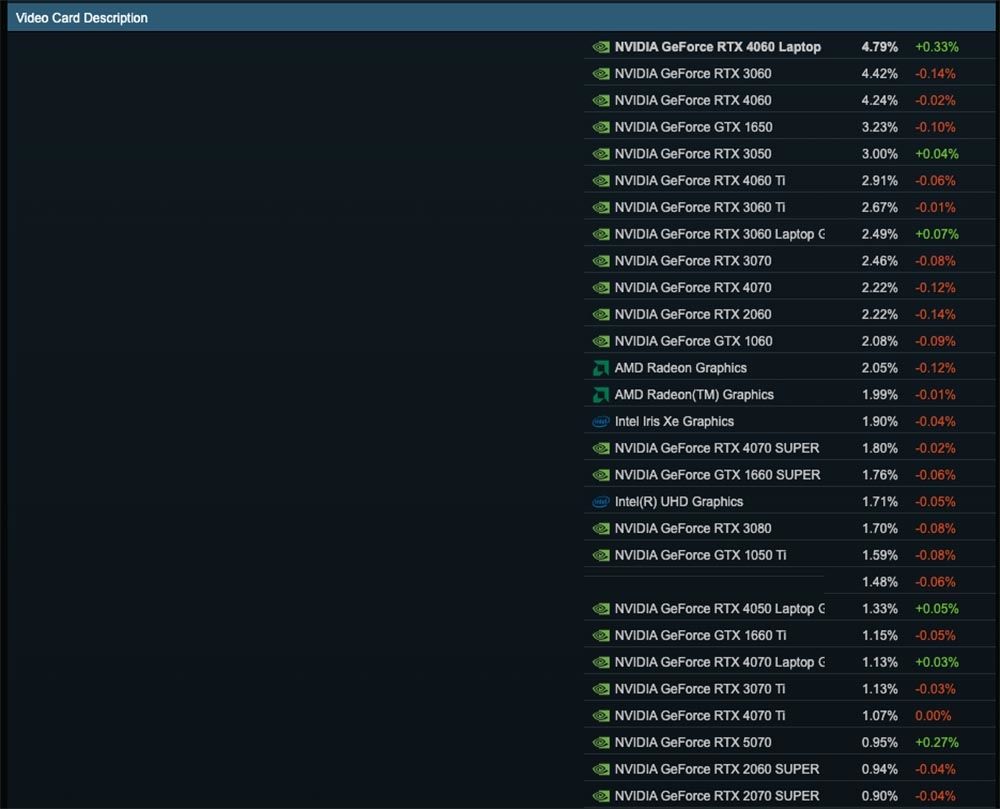1000x809 pixels.
Task: Select the NVIDIA GeForce GTX 1060 row
Action: (692, 341)
